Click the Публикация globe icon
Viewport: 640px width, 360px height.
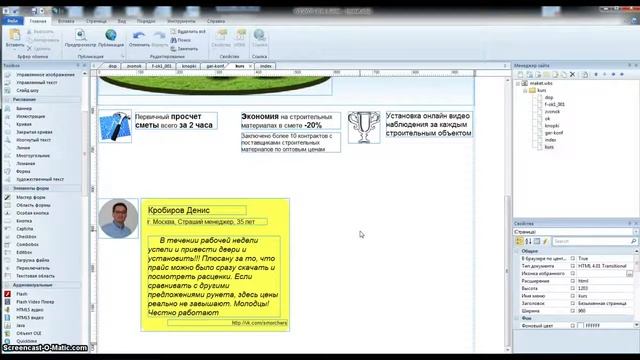(x=111, y=35)
